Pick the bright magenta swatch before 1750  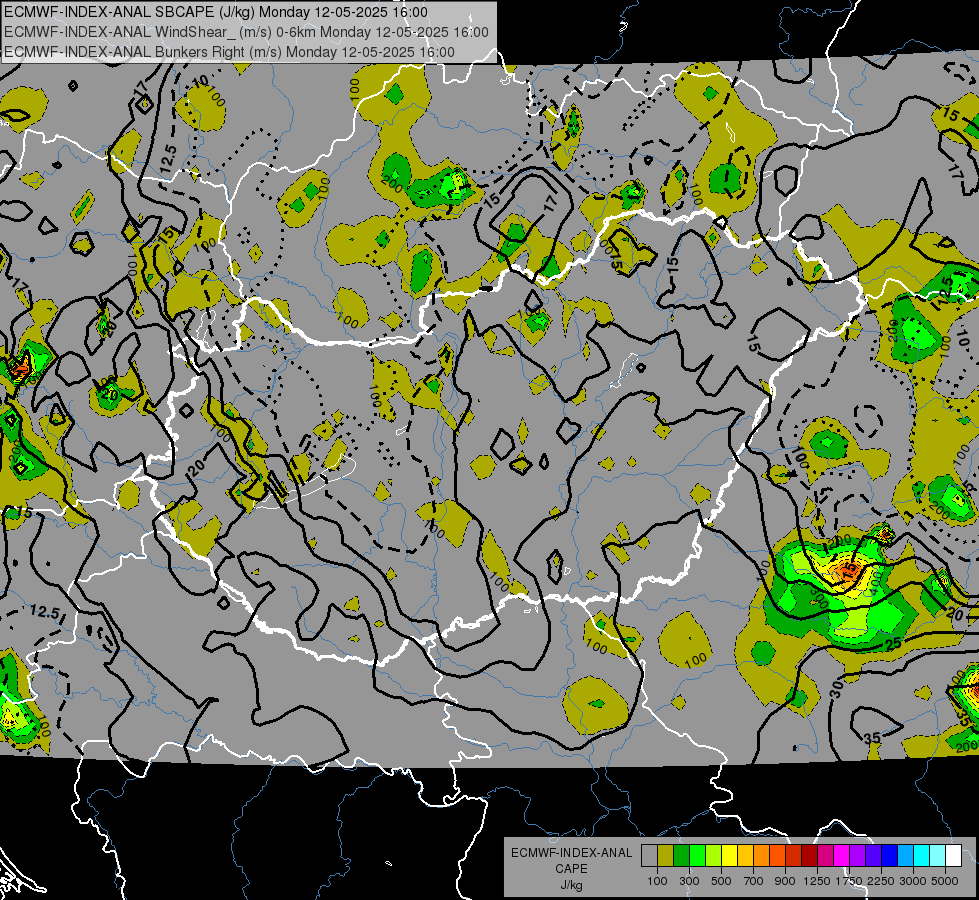(x=841, y=856)
